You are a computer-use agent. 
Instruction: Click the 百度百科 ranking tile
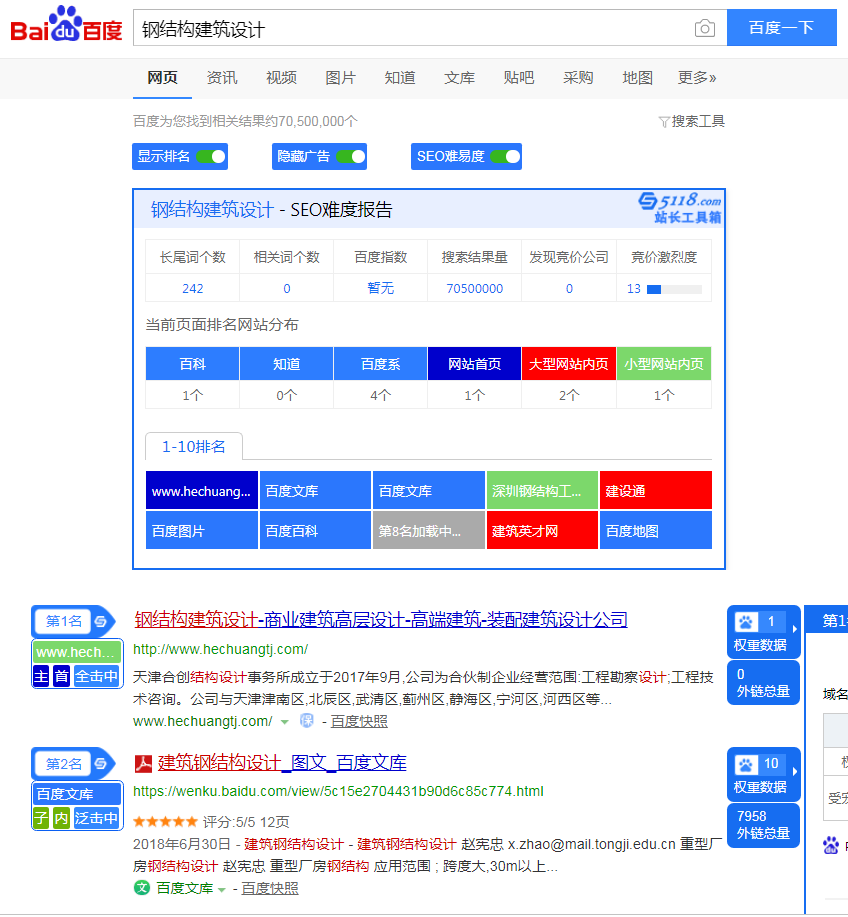click(315, 530)
